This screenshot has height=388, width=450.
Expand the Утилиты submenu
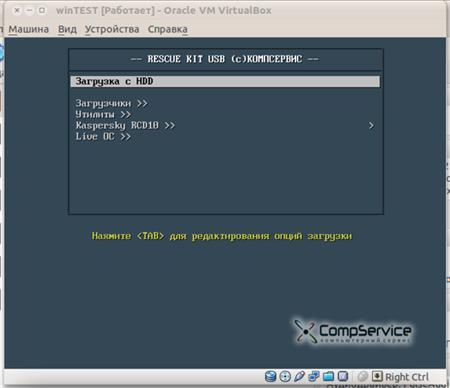[x=103, y=114]
